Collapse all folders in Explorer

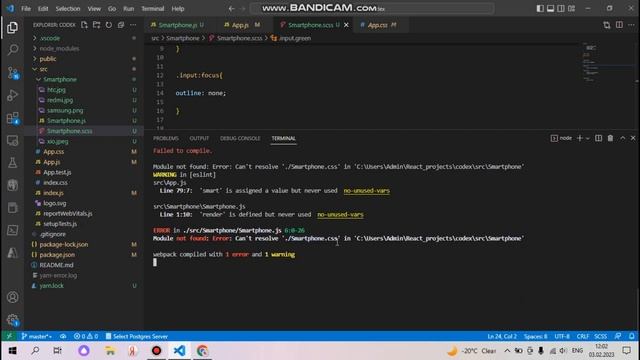click(x=121, y=25)
